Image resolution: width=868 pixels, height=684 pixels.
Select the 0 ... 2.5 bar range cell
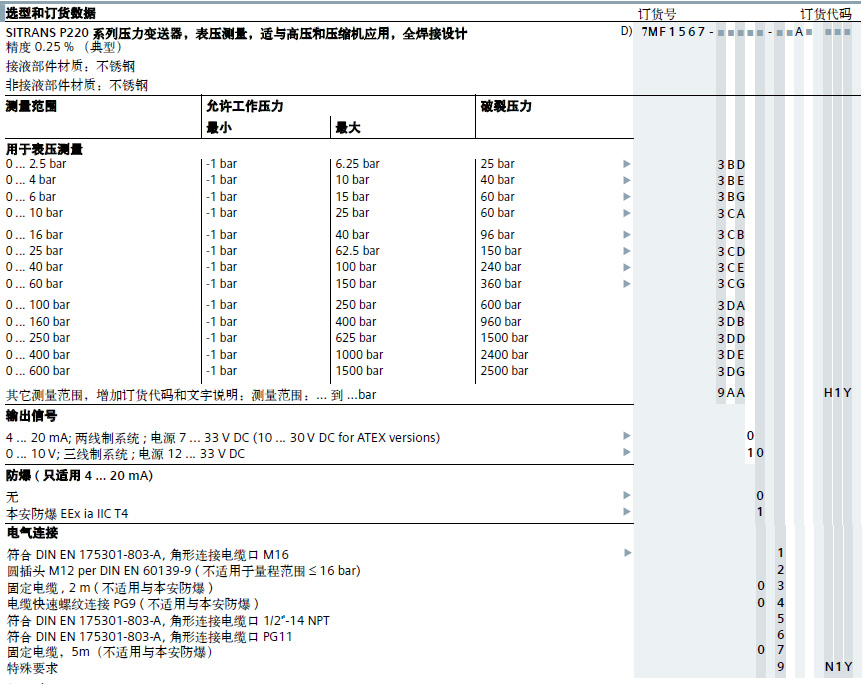point(36,164)
